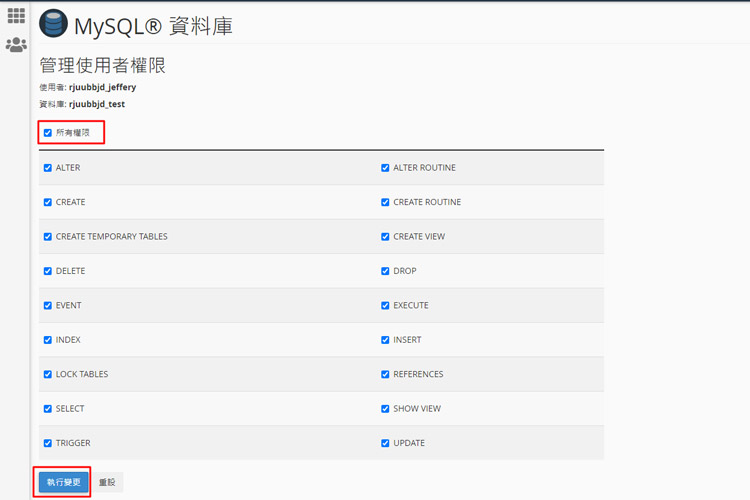The image size is (750, 500).
Task: Click the MySQL® 資料庫 page title
Action: coord(153,26)
